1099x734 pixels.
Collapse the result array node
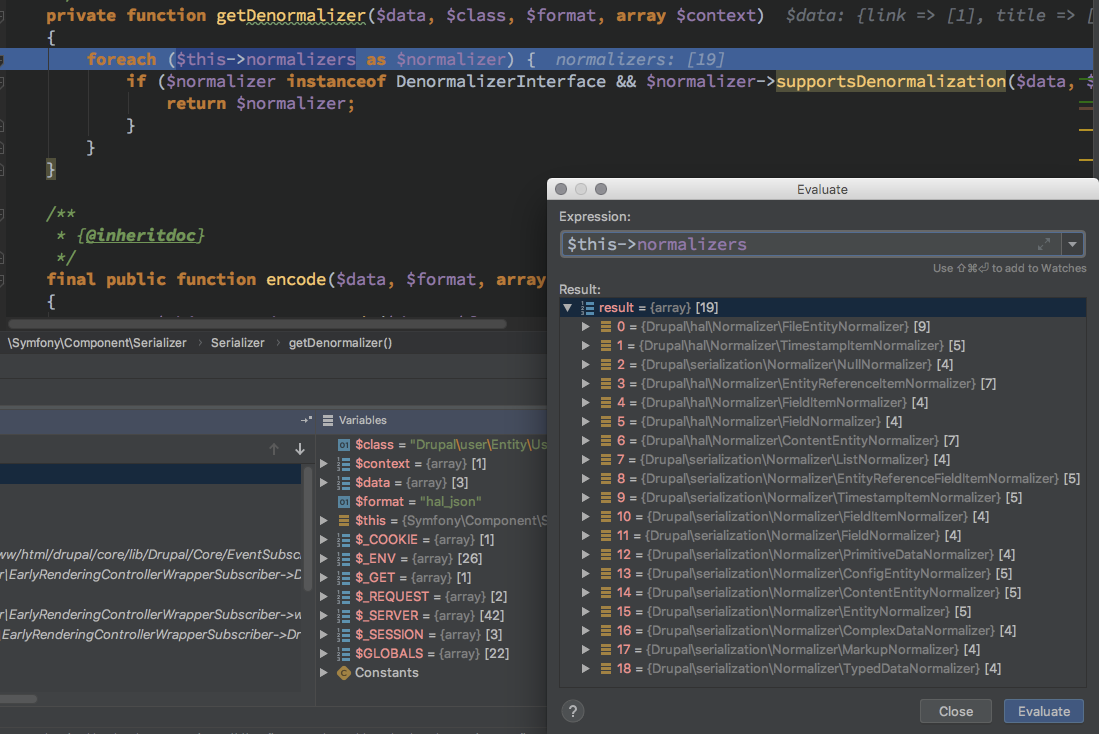[x=568, y=308]
